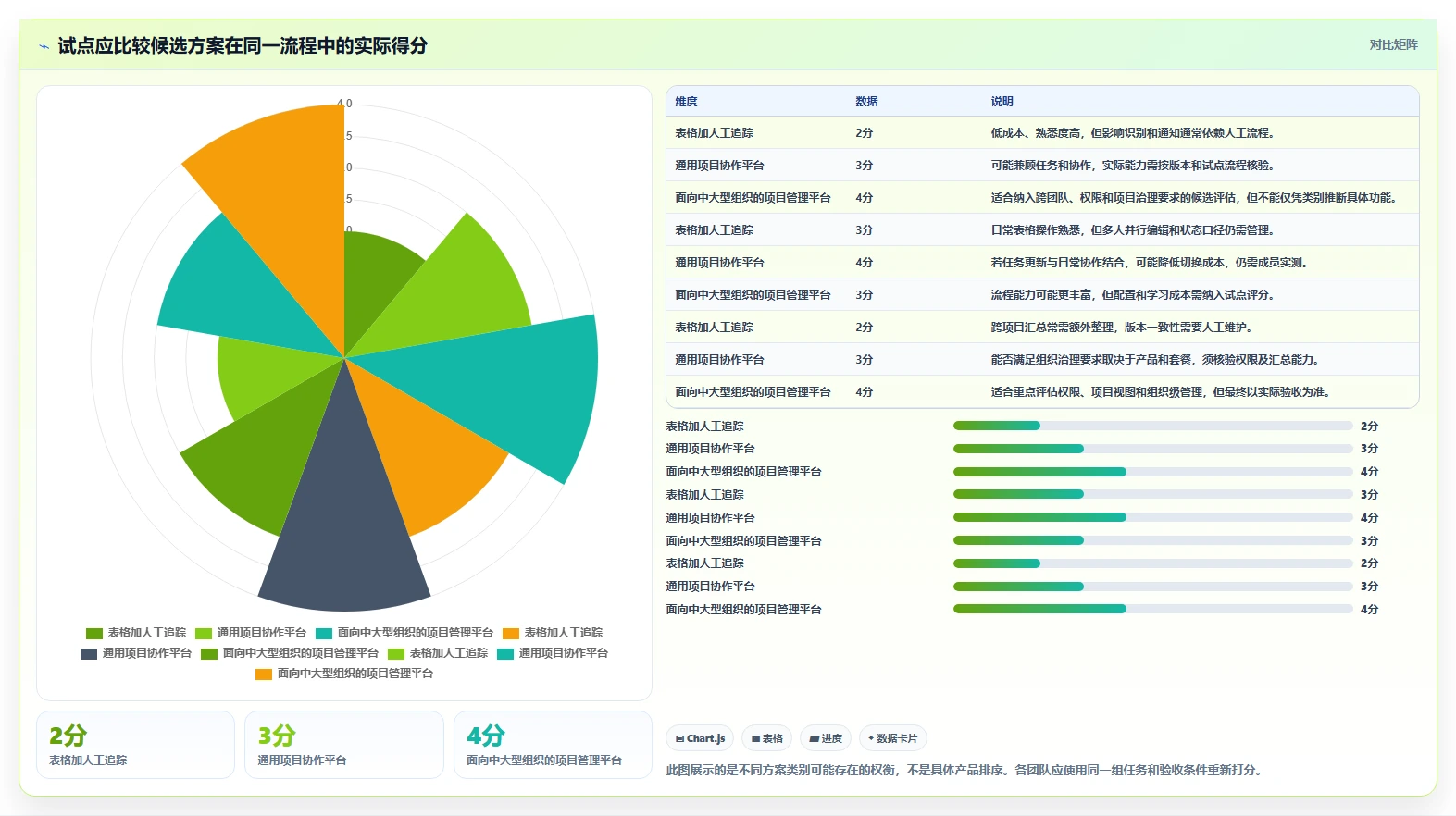This screenshot has width=1456, height=816.
Task: Toggle the light green 表格加人工追踪 legend item
Action: [438, 653]
